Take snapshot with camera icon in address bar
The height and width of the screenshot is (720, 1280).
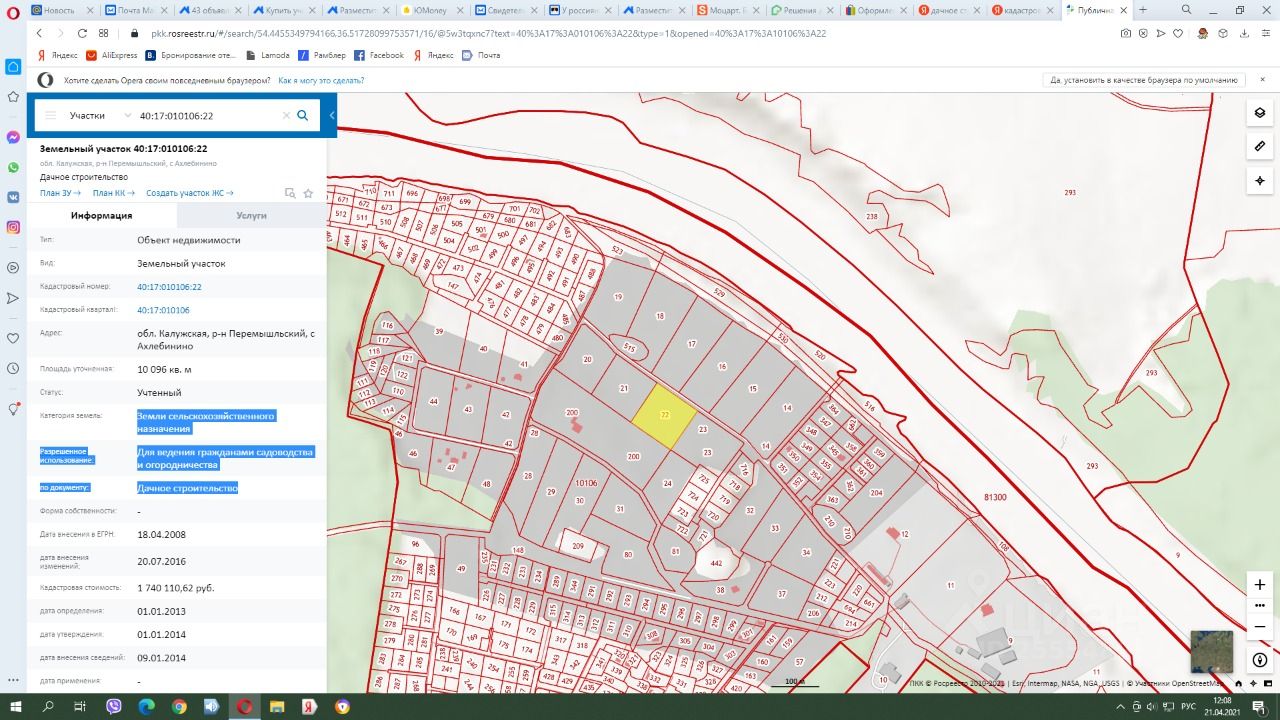(x=1126, y=33)
